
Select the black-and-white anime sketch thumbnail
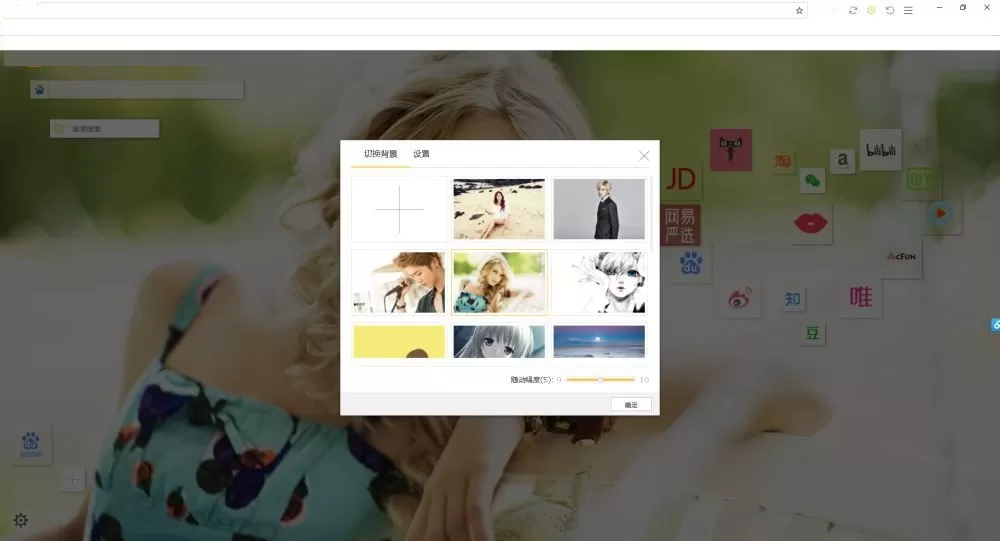pyautogui.click(x=599, y=282)
